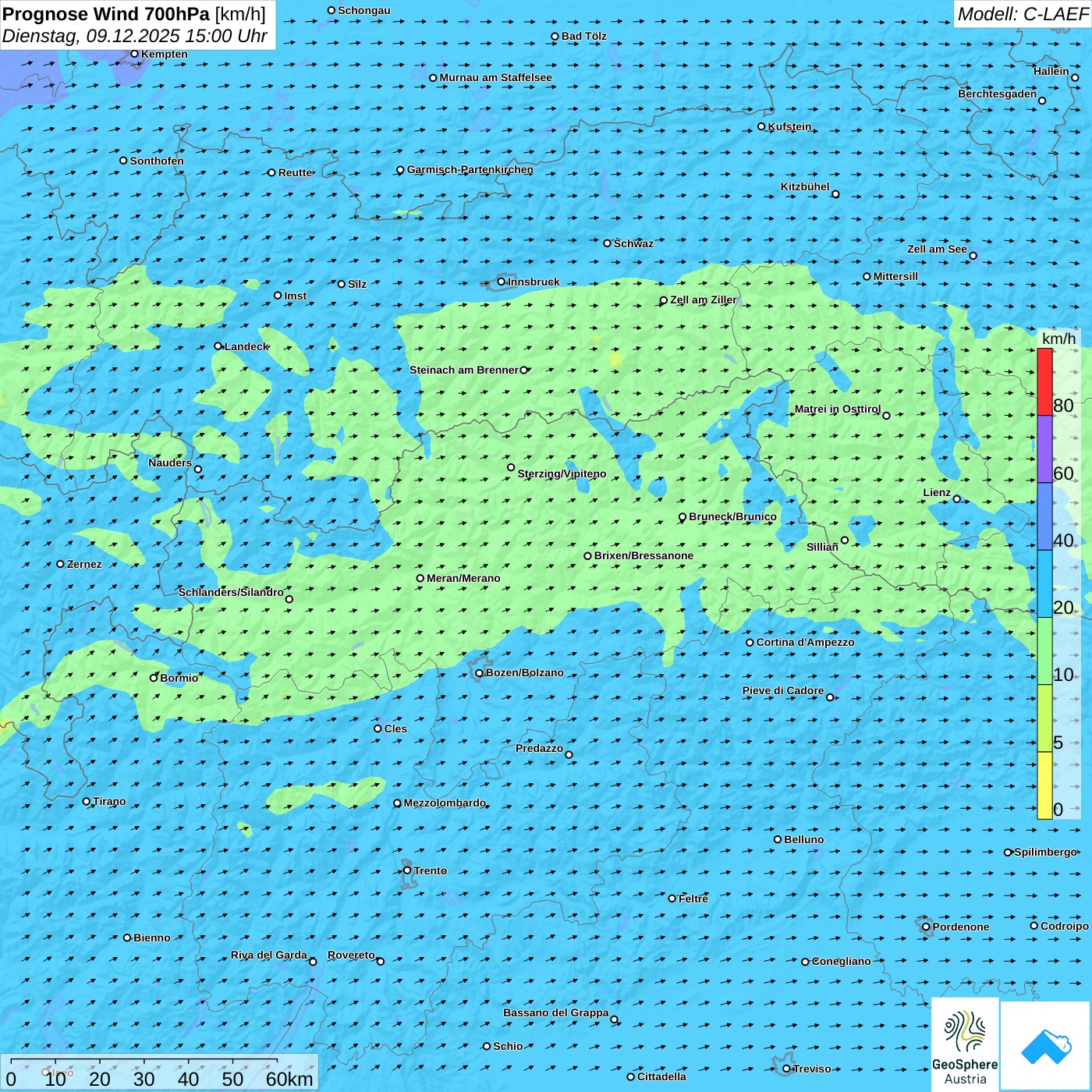Image resolution: width=1092 pixels, height=1092 pixels.
Task: Click the "km/h" unit label above the legend
Action: 1058,339
